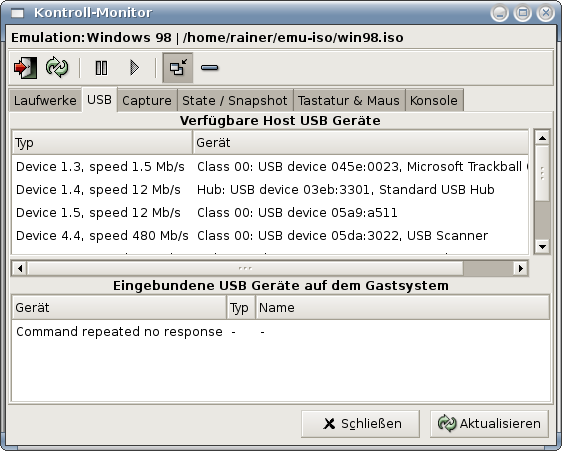
Task: Toggle the fullscreen window mode button
Action: pyautogui.click(x=178, y=68)
